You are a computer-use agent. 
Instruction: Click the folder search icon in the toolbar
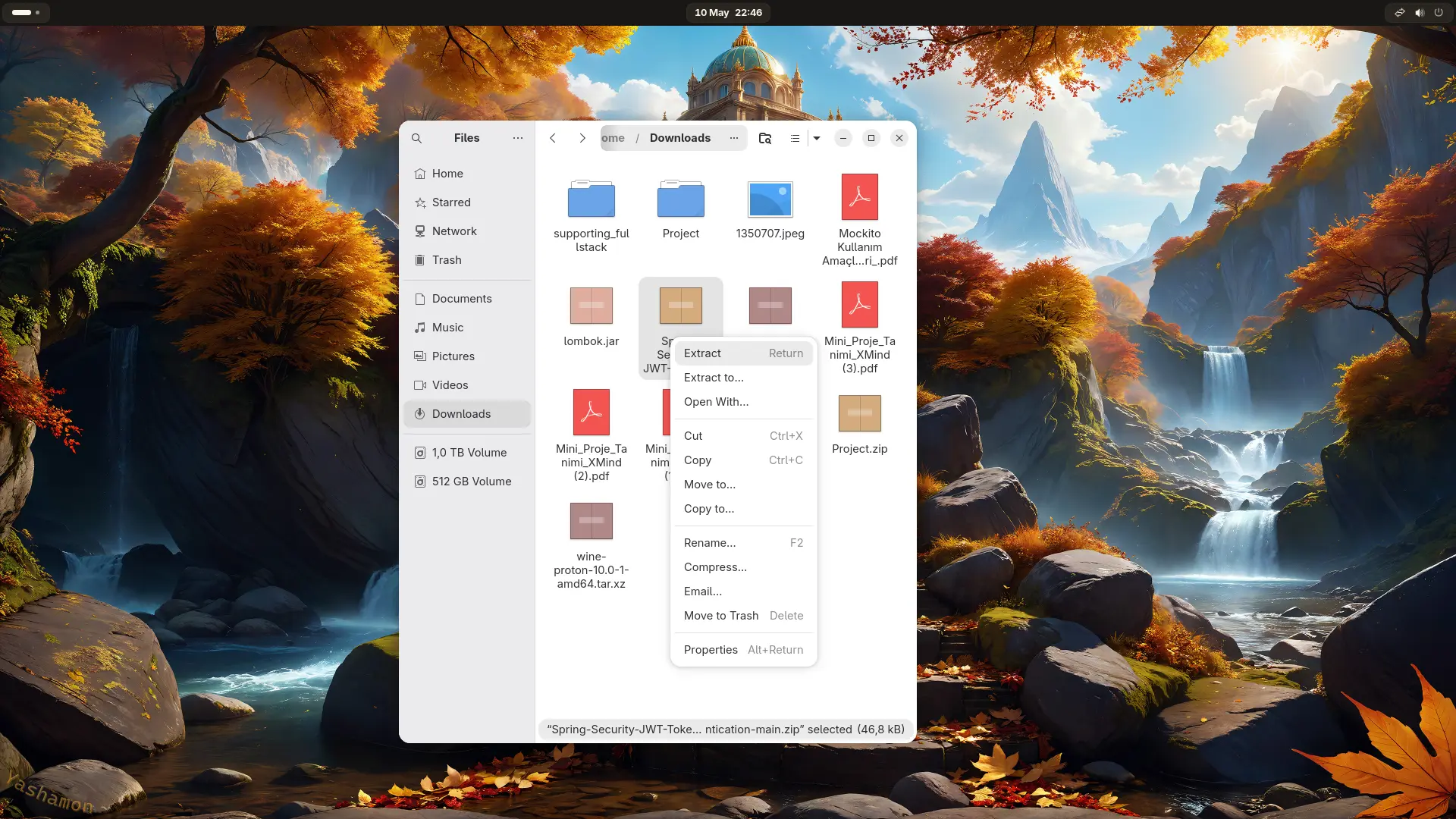pos(765,138)
